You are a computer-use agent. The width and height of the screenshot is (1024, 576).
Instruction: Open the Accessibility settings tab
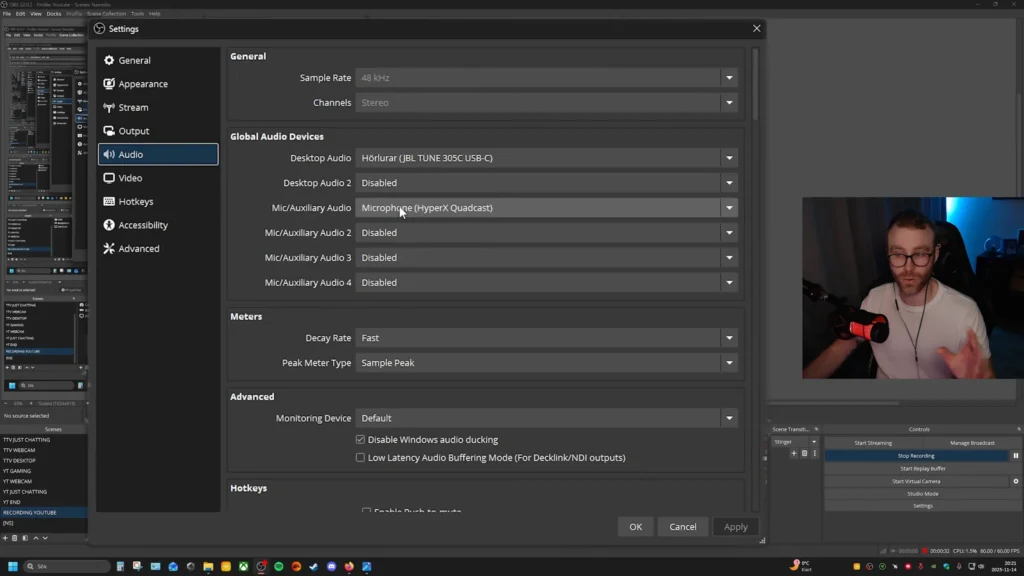click(158, 225)
